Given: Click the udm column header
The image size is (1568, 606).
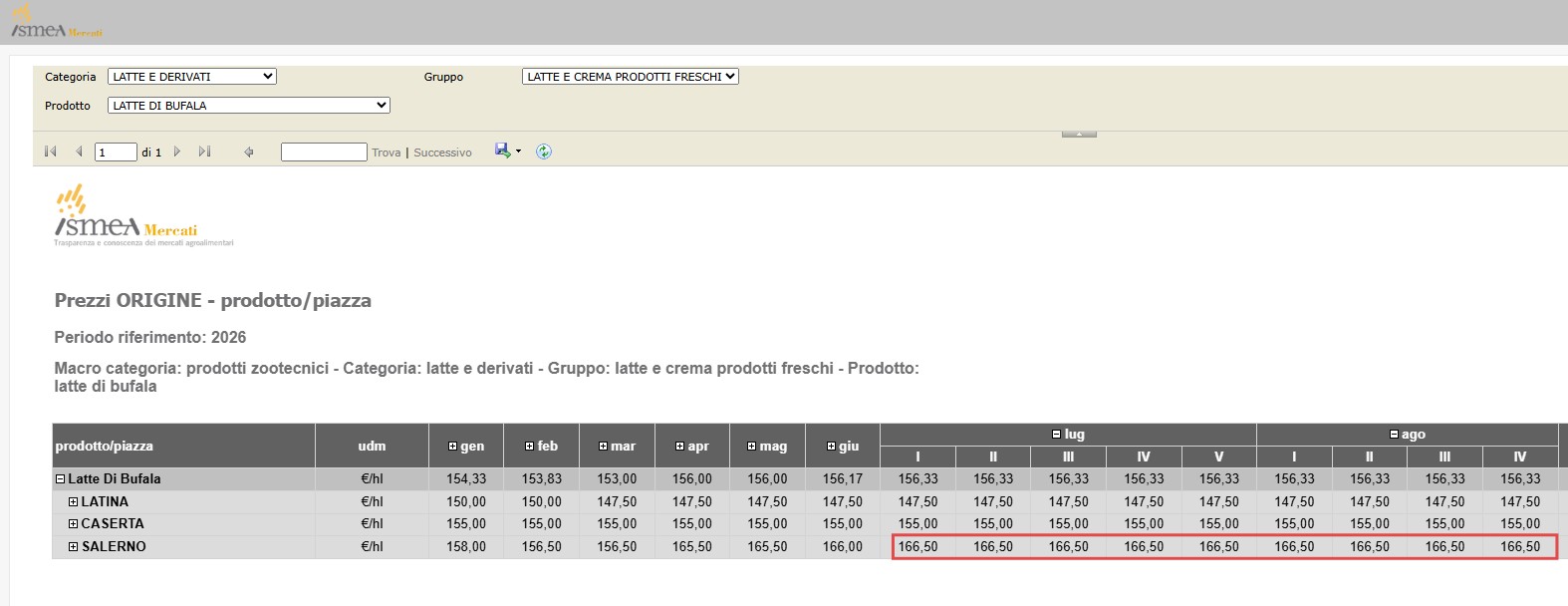Looking at the screenshot, I should (372, 446).
